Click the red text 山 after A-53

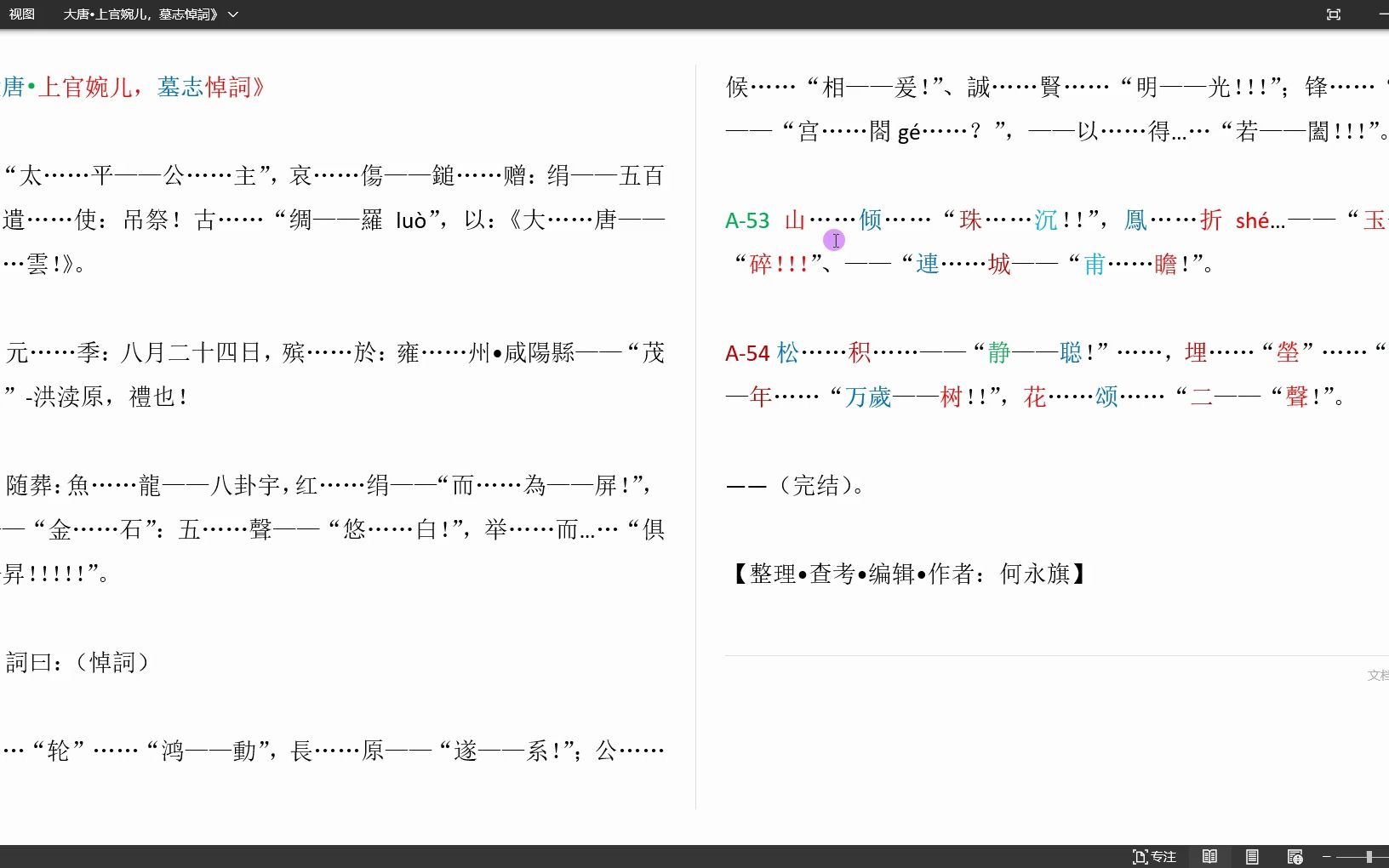pyautogui.click(x=795, y=220)
